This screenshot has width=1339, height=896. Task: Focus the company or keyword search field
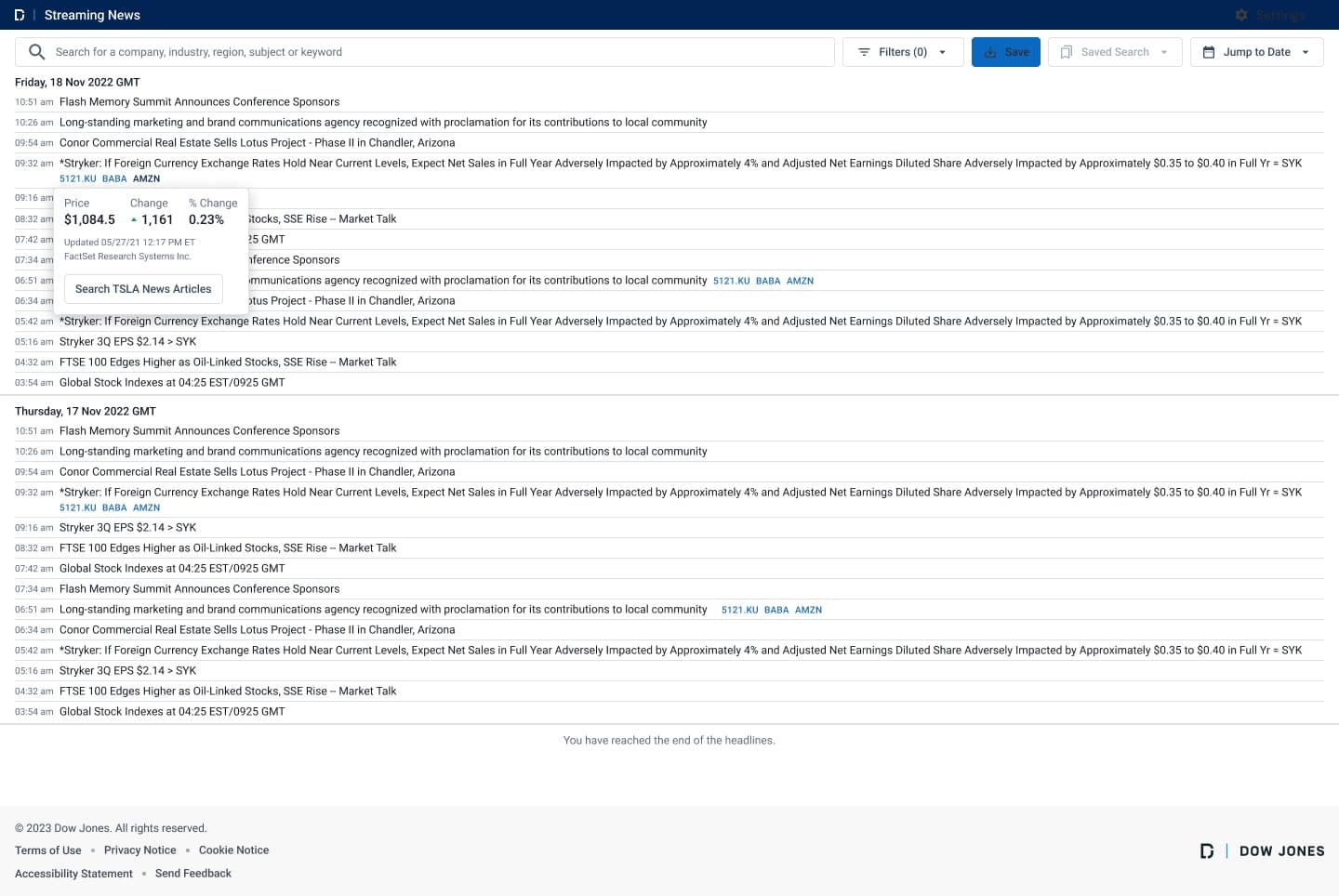tap(425, 52)
